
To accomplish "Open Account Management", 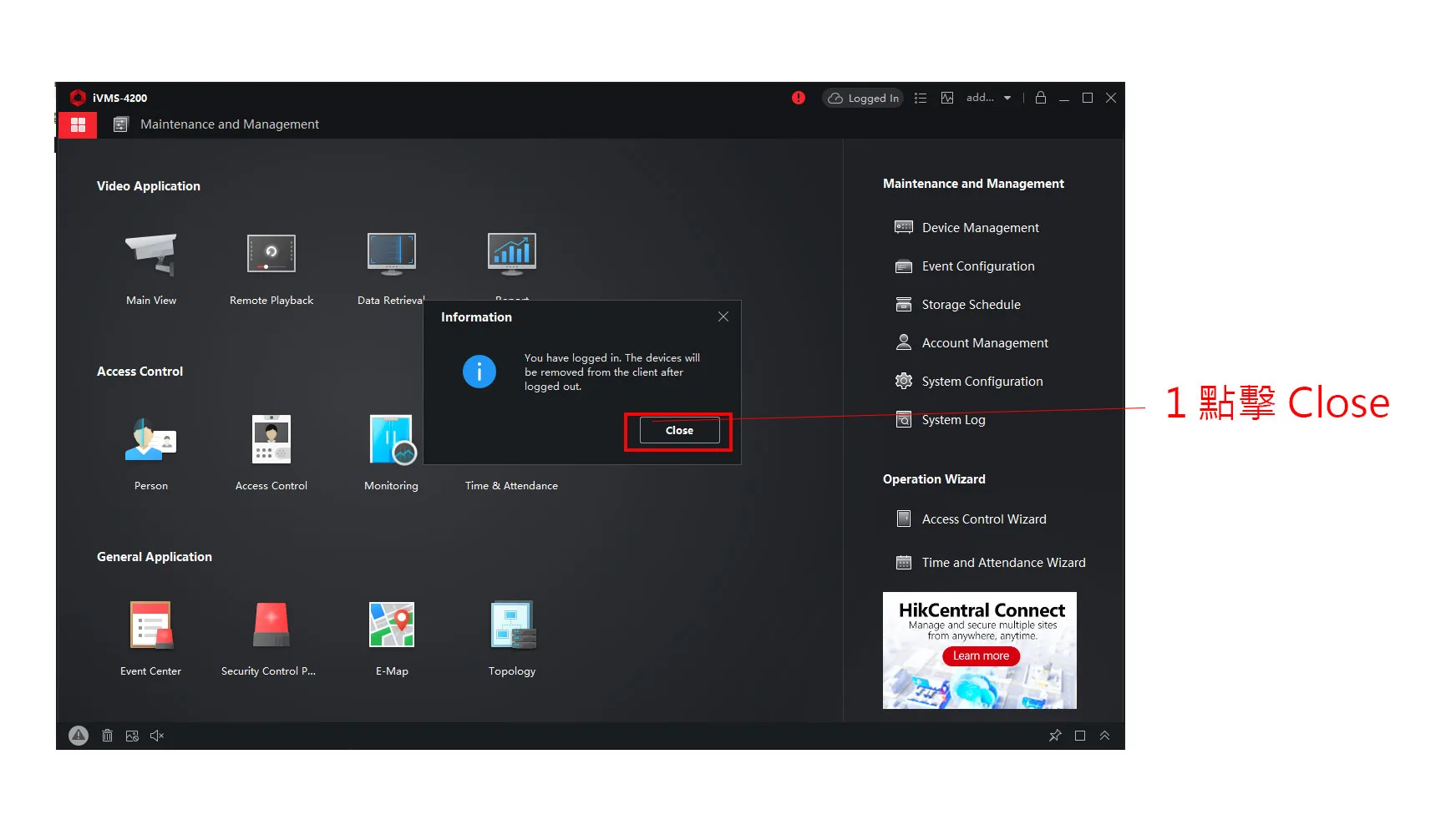I will click(972, 342).
